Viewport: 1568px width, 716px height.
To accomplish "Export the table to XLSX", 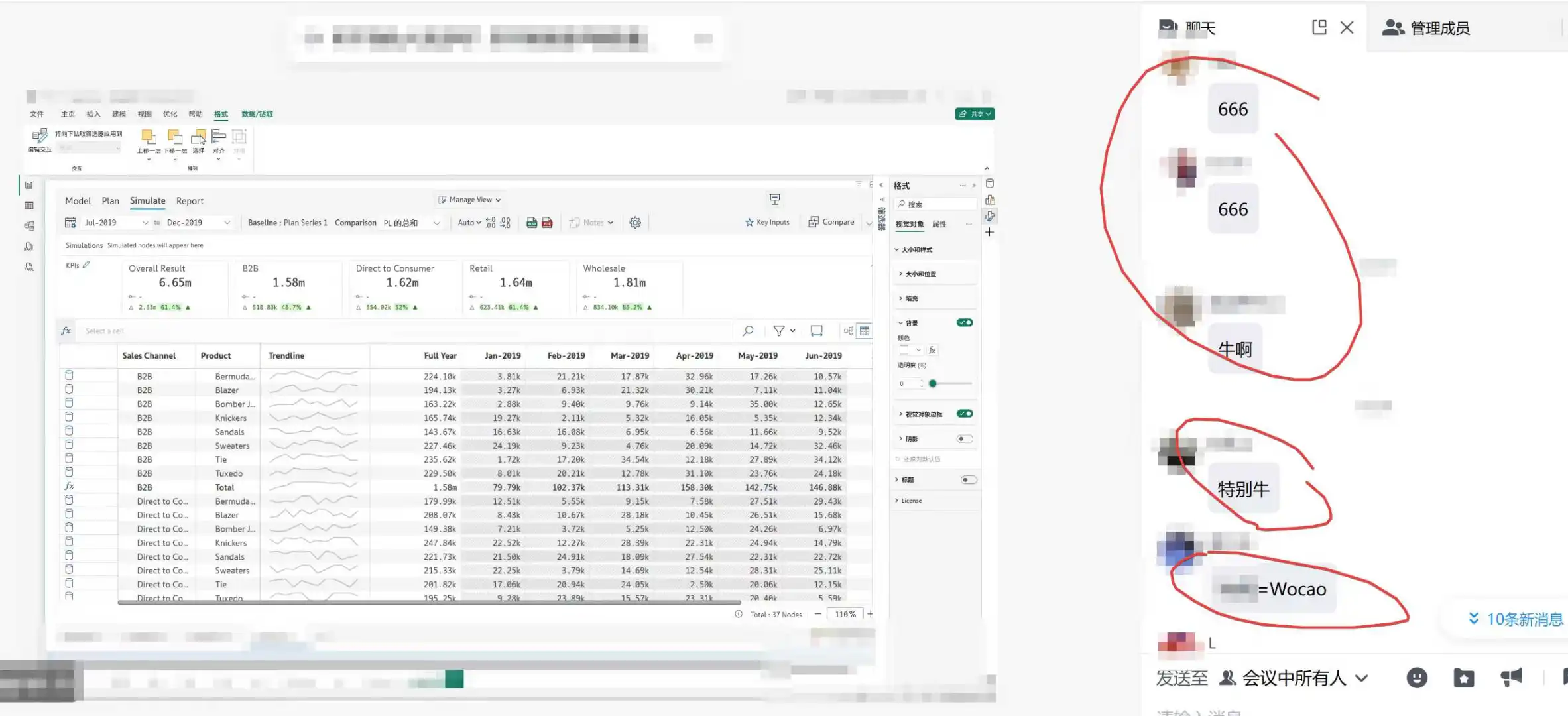I will point(532,223).
